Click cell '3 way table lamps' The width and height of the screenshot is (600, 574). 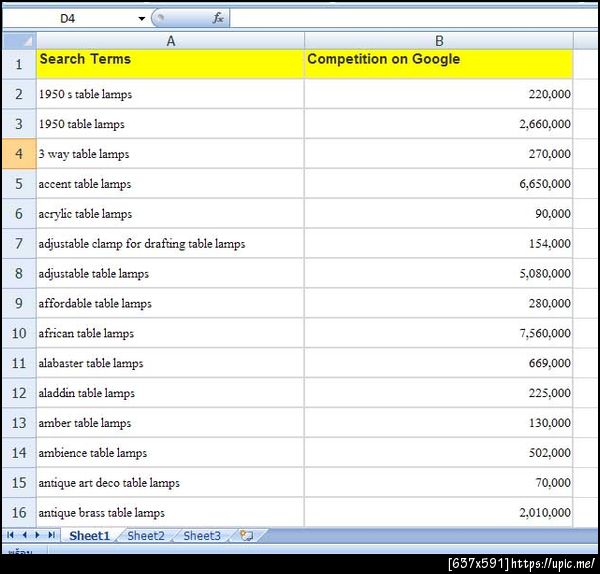[170, 154]
